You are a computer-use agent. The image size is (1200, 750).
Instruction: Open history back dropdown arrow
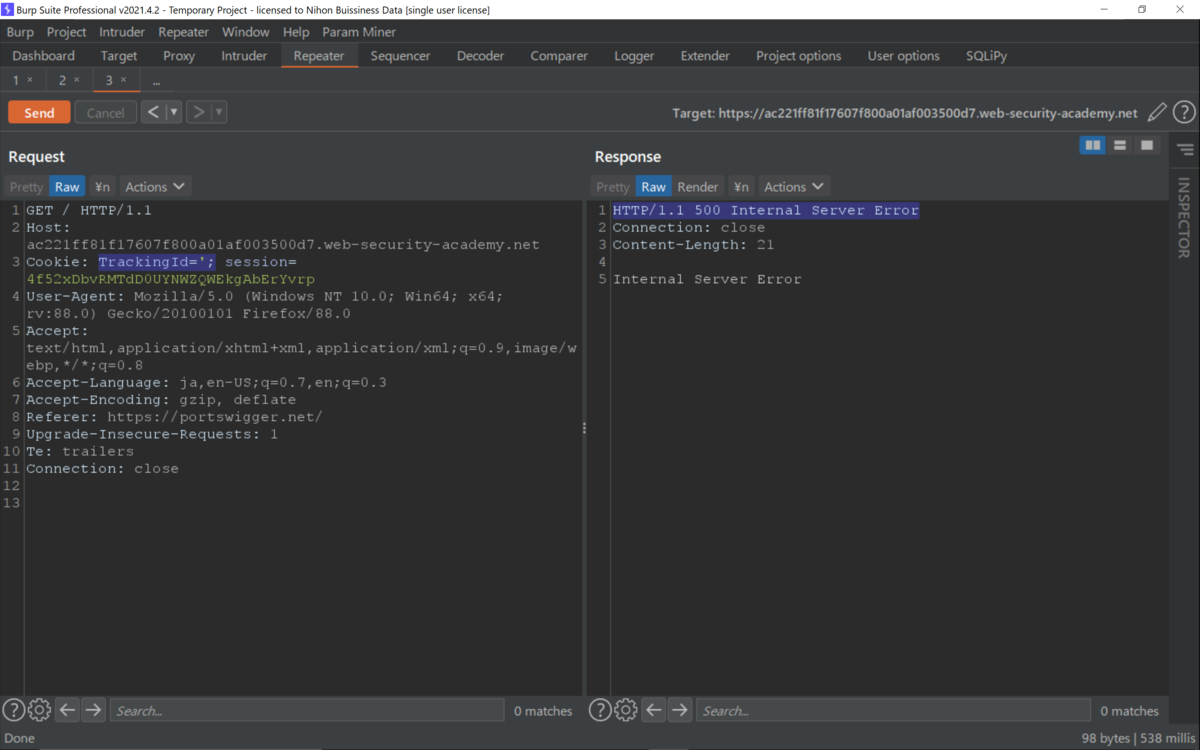(x=174, y=112)
